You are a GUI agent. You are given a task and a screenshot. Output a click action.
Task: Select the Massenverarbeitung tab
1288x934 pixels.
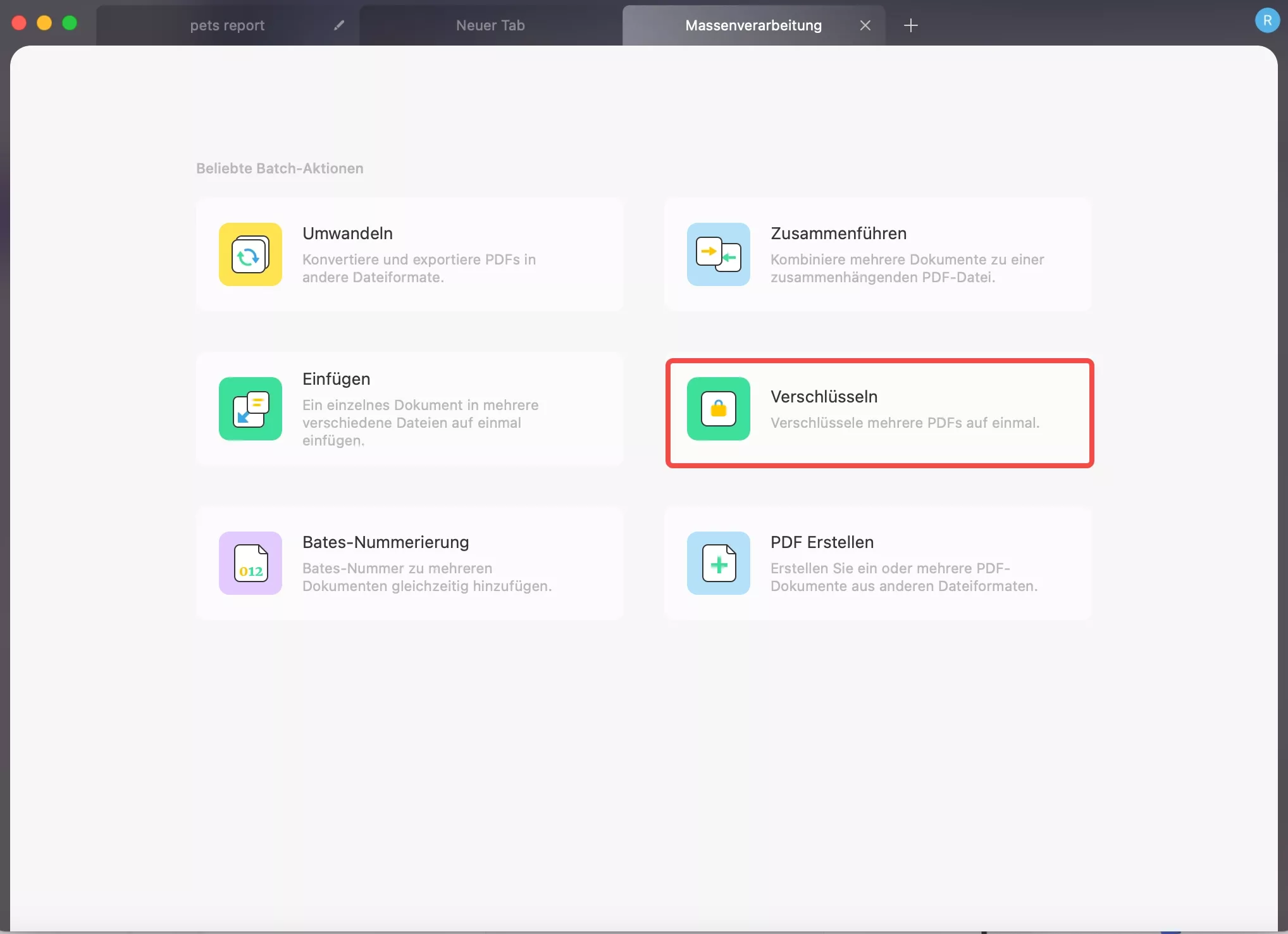(753, 25)
